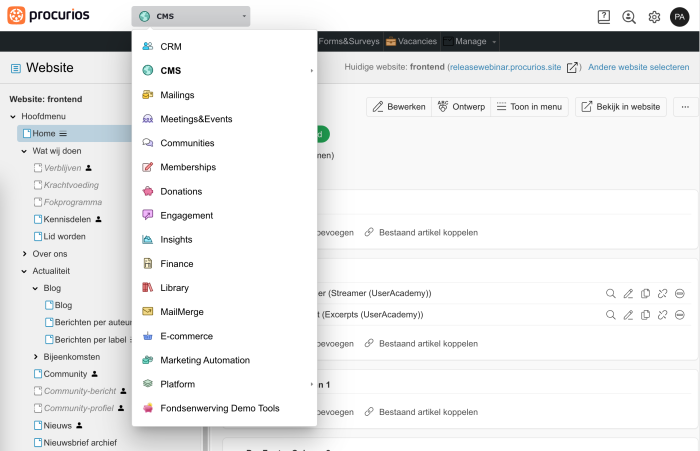Select the Nieuwsbrief archief page
The width and height of the screenshot is (700, 451).
(80, 443)
